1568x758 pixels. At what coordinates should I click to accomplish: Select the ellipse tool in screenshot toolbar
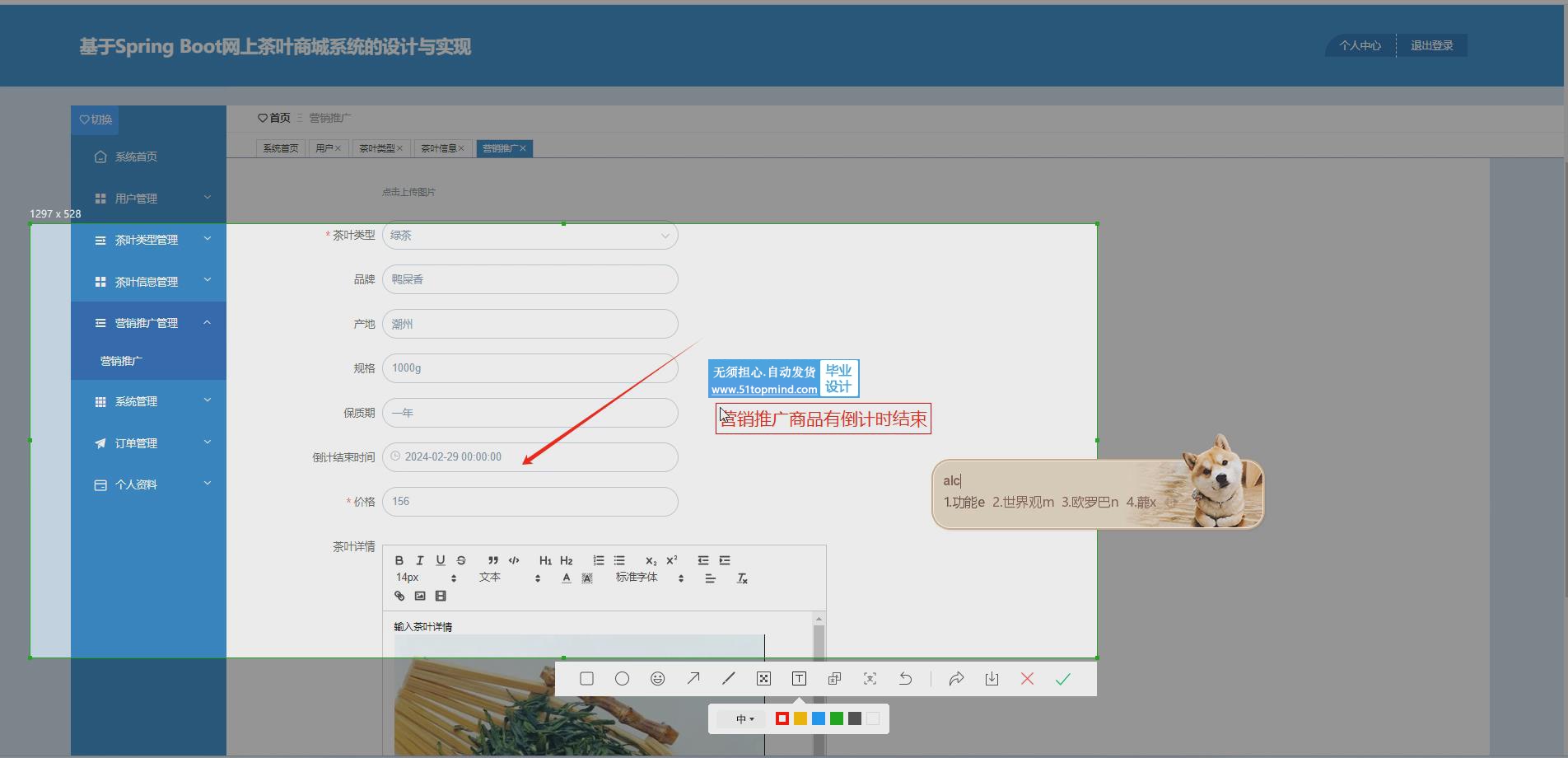tap(622, 679)
